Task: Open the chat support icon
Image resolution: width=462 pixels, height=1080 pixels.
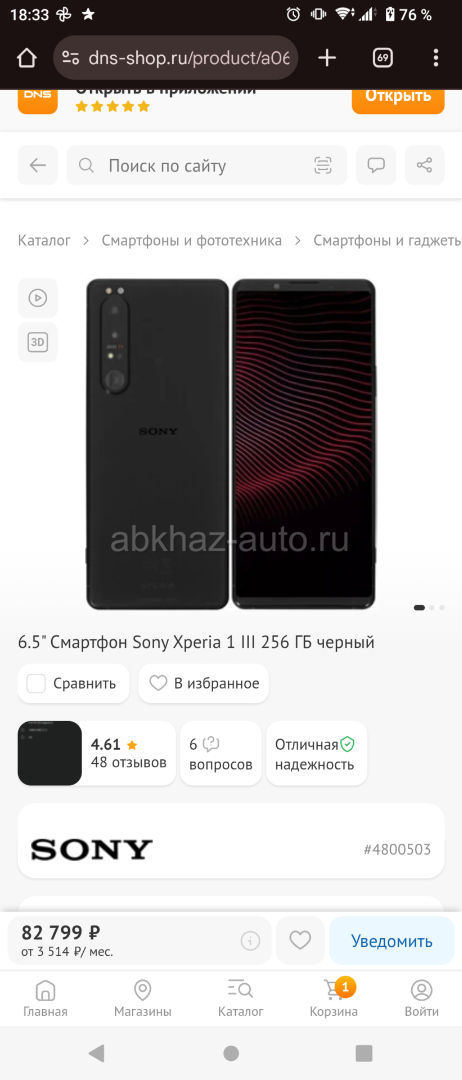Action: 376,165
